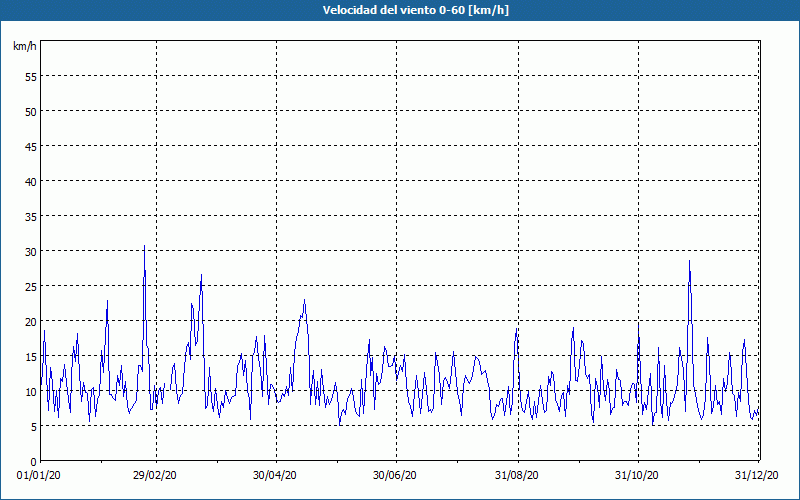This screenshot has width=800, height=500.
Task: Click the '01/01/20' date label
Action: 39,475
